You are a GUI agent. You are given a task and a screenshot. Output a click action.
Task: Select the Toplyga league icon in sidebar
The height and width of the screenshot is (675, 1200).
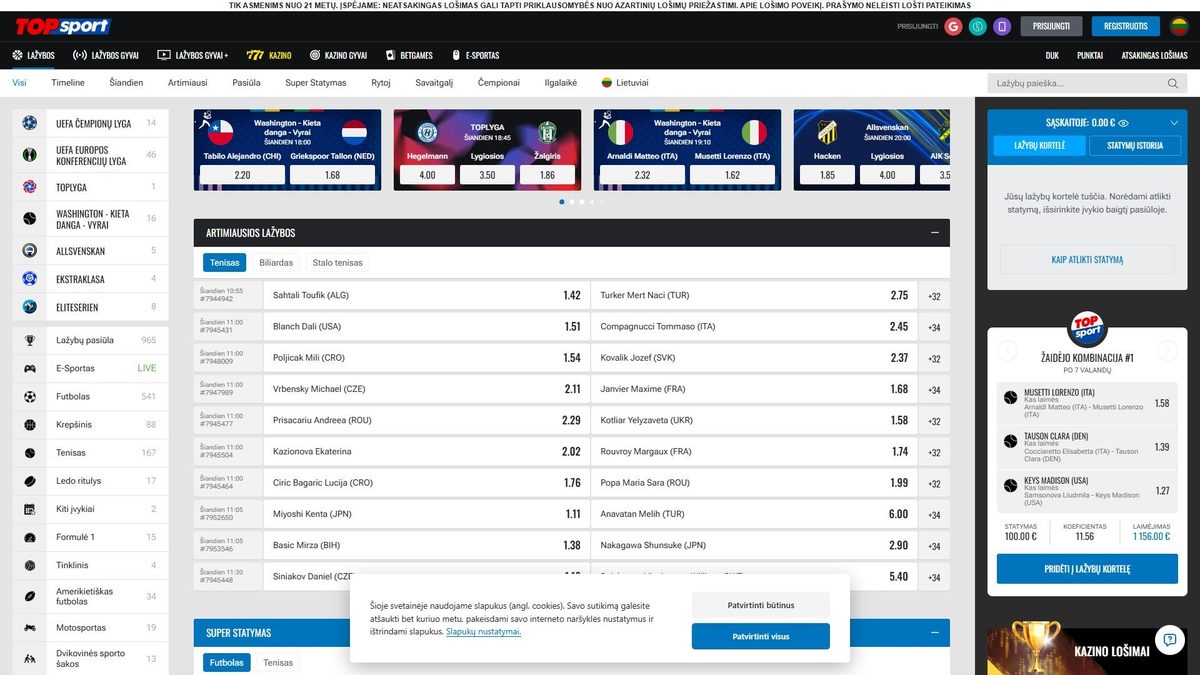29,187
